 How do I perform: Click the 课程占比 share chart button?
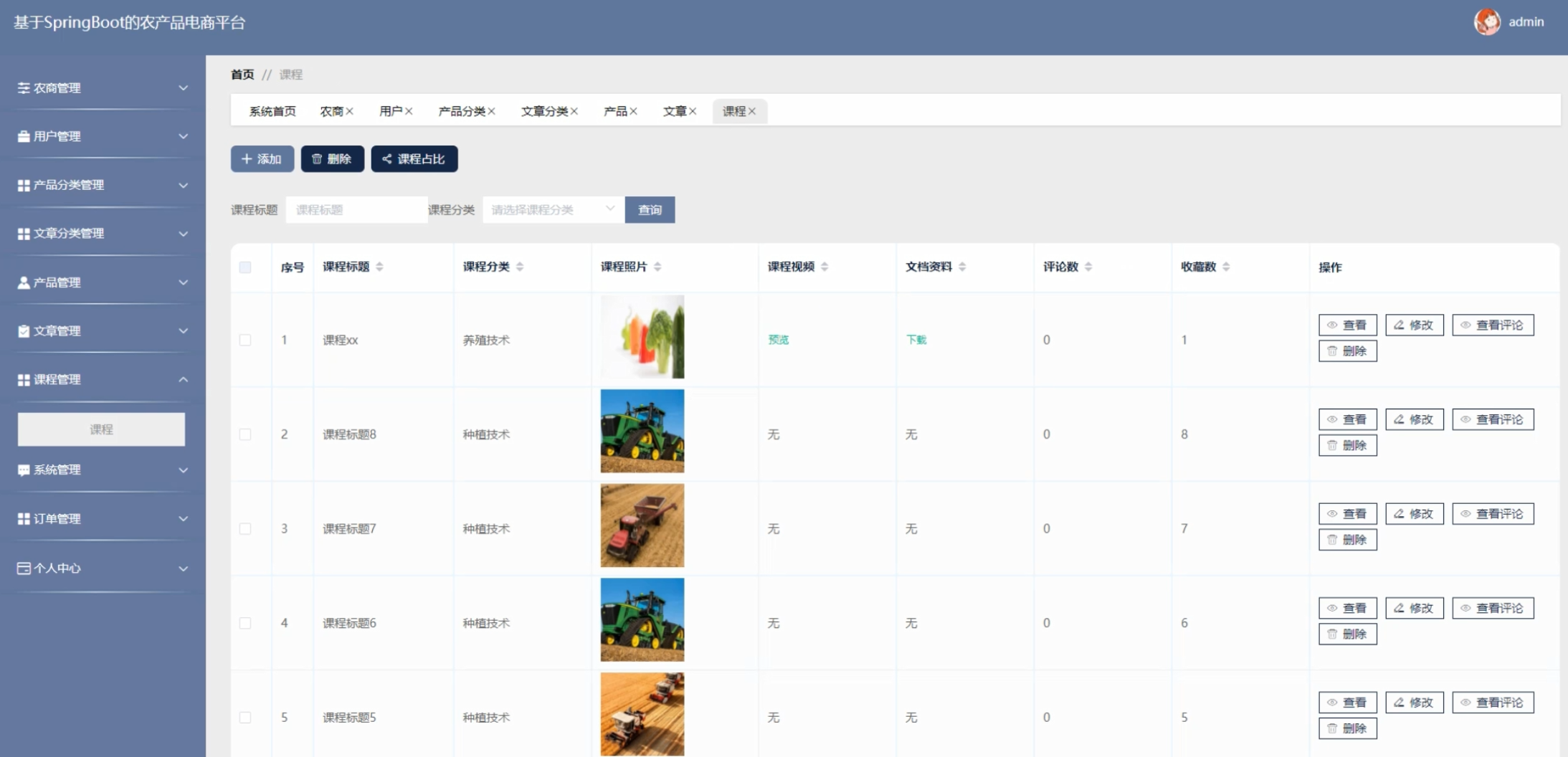[x=414, y=159]
